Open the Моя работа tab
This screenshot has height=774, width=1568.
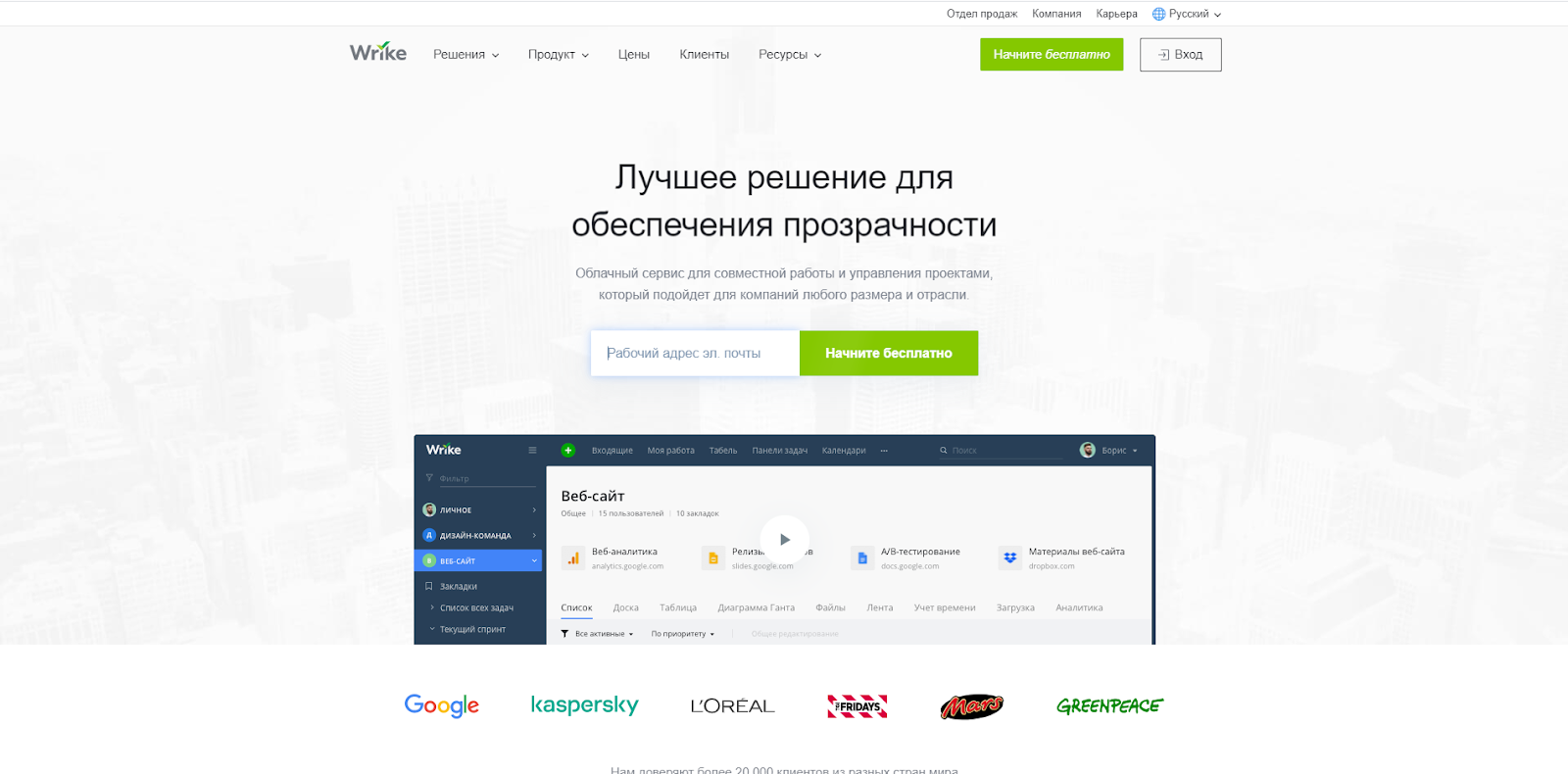[x=671, y=451]
